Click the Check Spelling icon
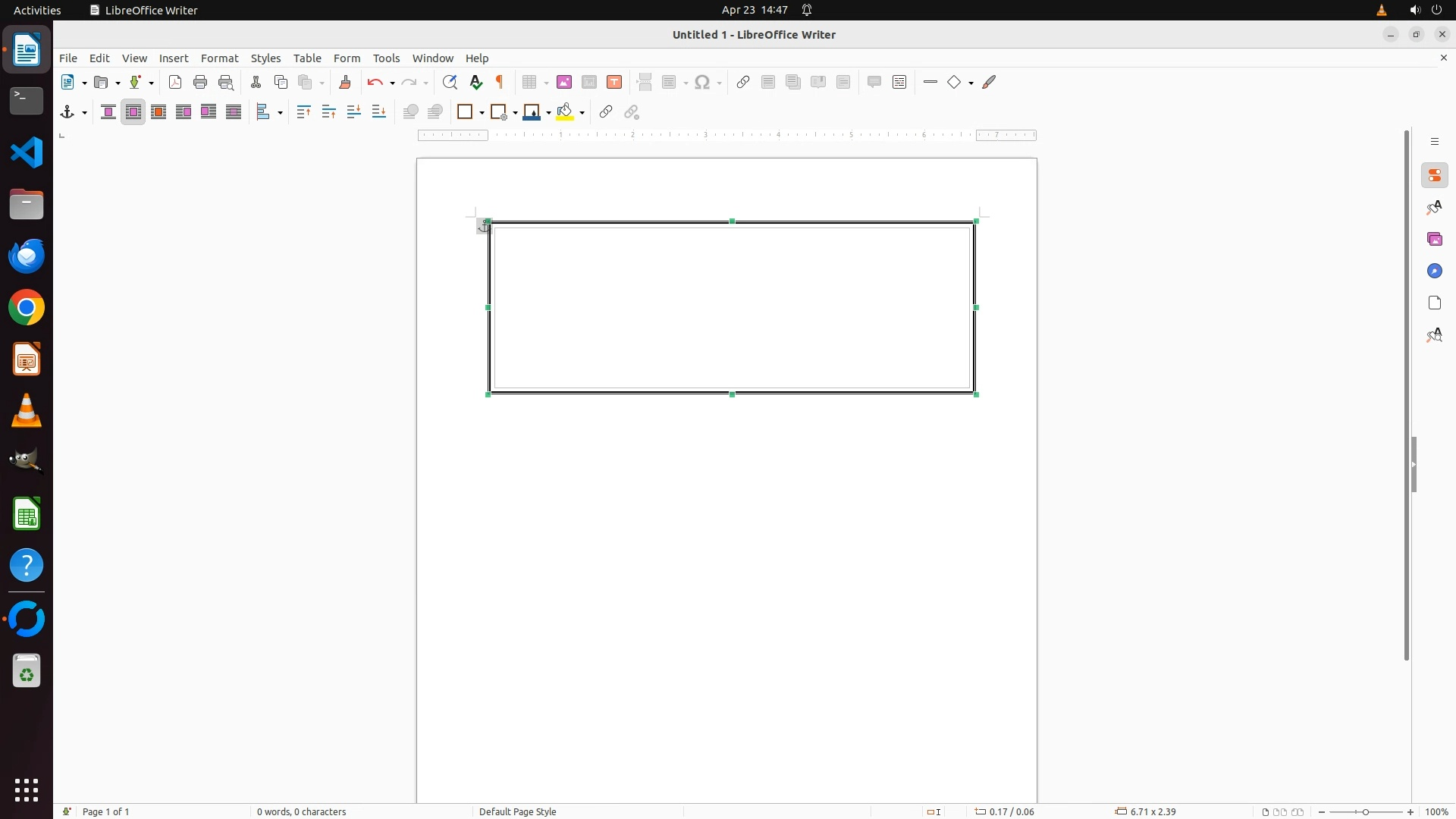The width and height of the screenshot is (1456, 819). click(476, 83)
